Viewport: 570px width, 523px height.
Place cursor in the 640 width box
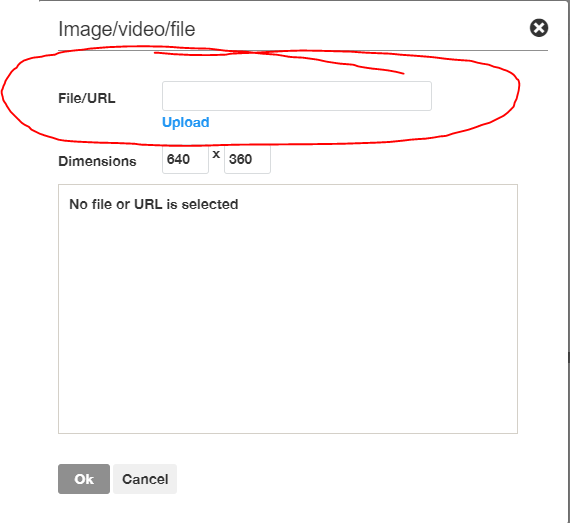point(185,159)
